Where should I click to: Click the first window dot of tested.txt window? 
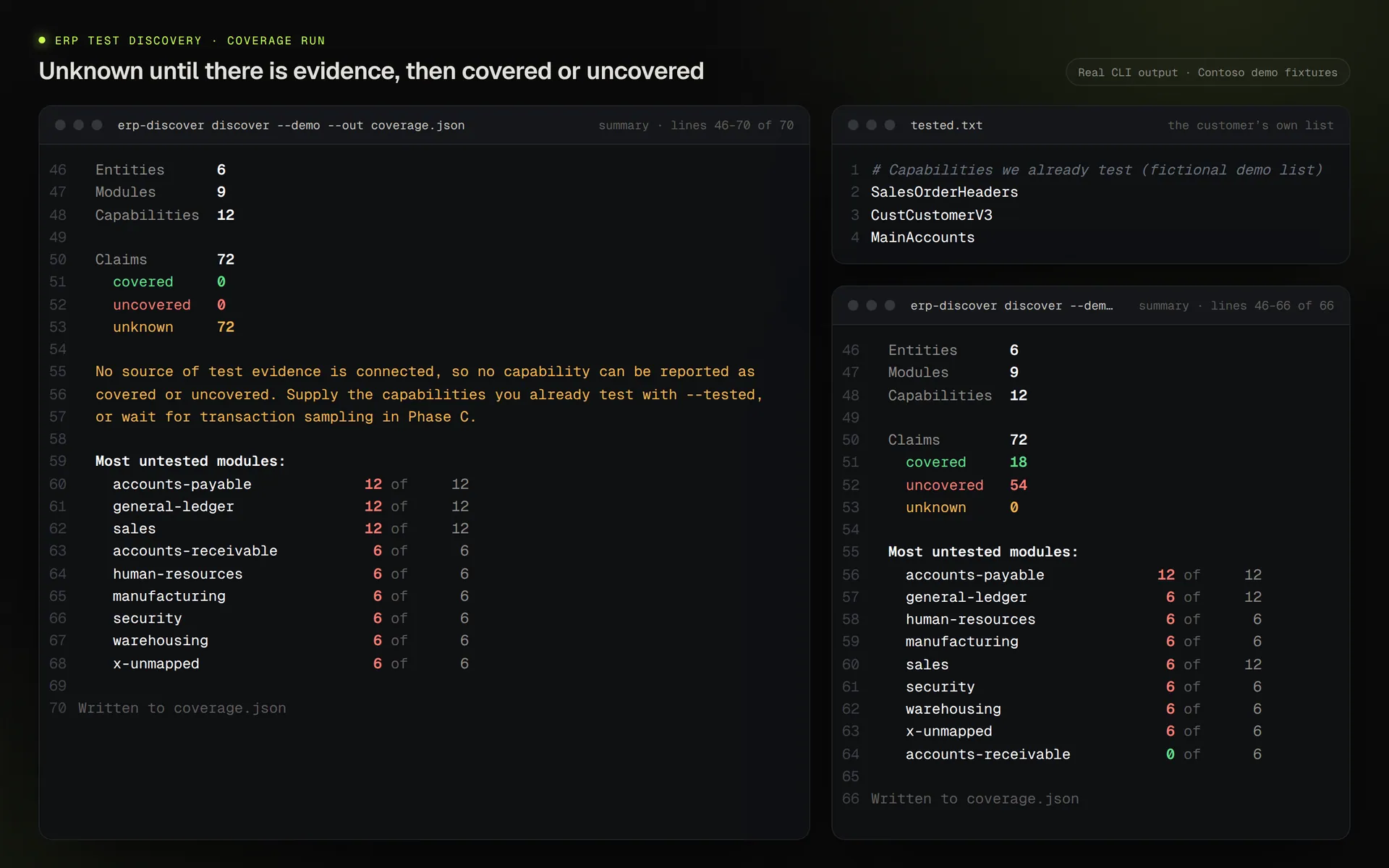(x=853, y=125)
